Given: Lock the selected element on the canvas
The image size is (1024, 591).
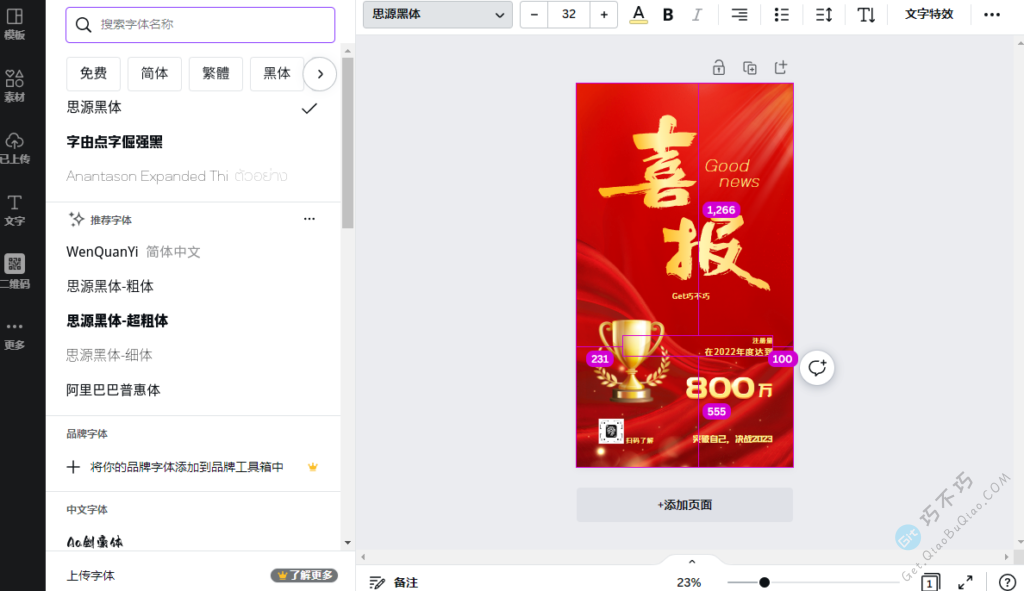Looking at the screenshot, I should [x=718, y=67].
